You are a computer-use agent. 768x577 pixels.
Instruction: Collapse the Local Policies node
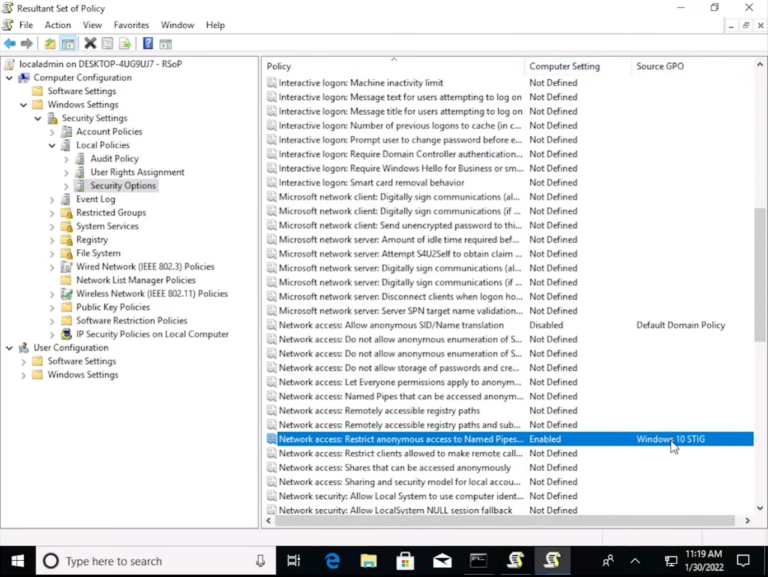[52, 145]
